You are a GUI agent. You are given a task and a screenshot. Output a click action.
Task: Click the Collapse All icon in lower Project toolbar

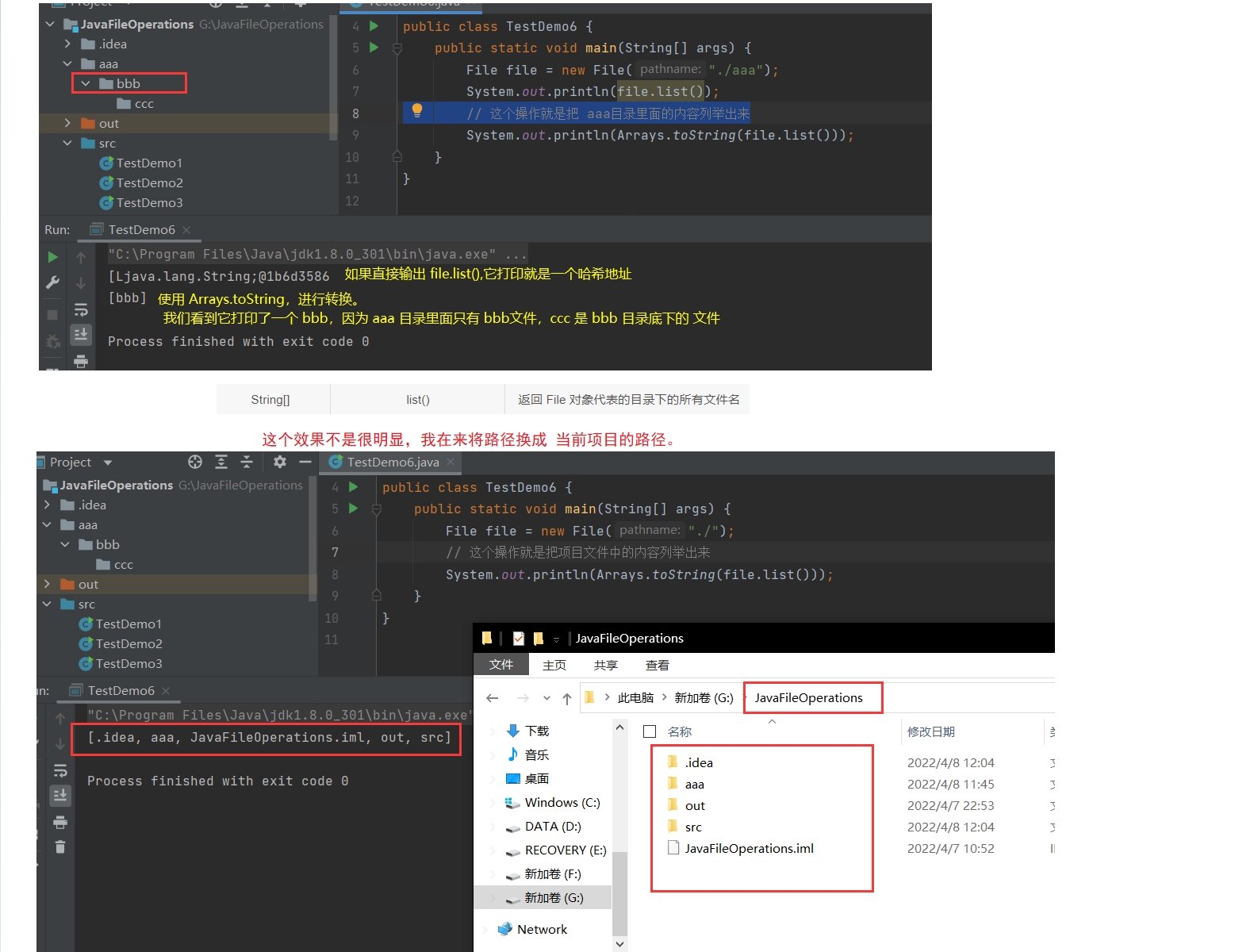tap(247, 462)
